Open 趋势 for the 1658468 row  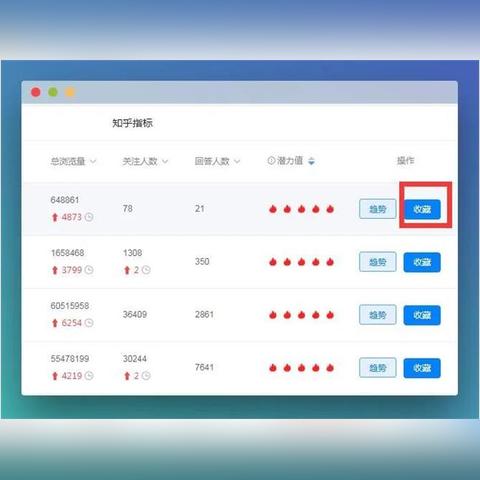(x=378, y=262)
